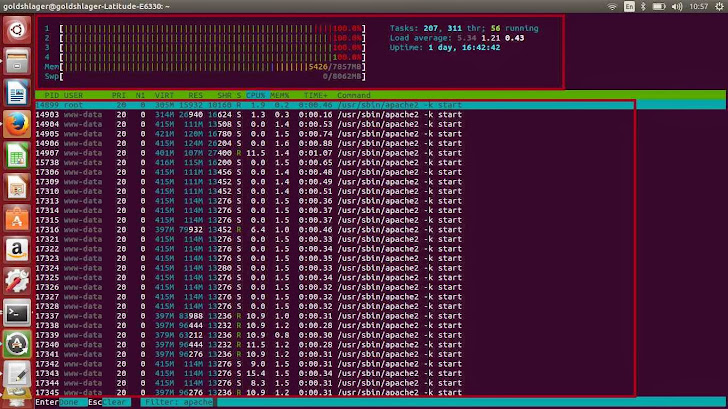
Task: Sort processes by PRI column header
Action: tap(119, 95)
